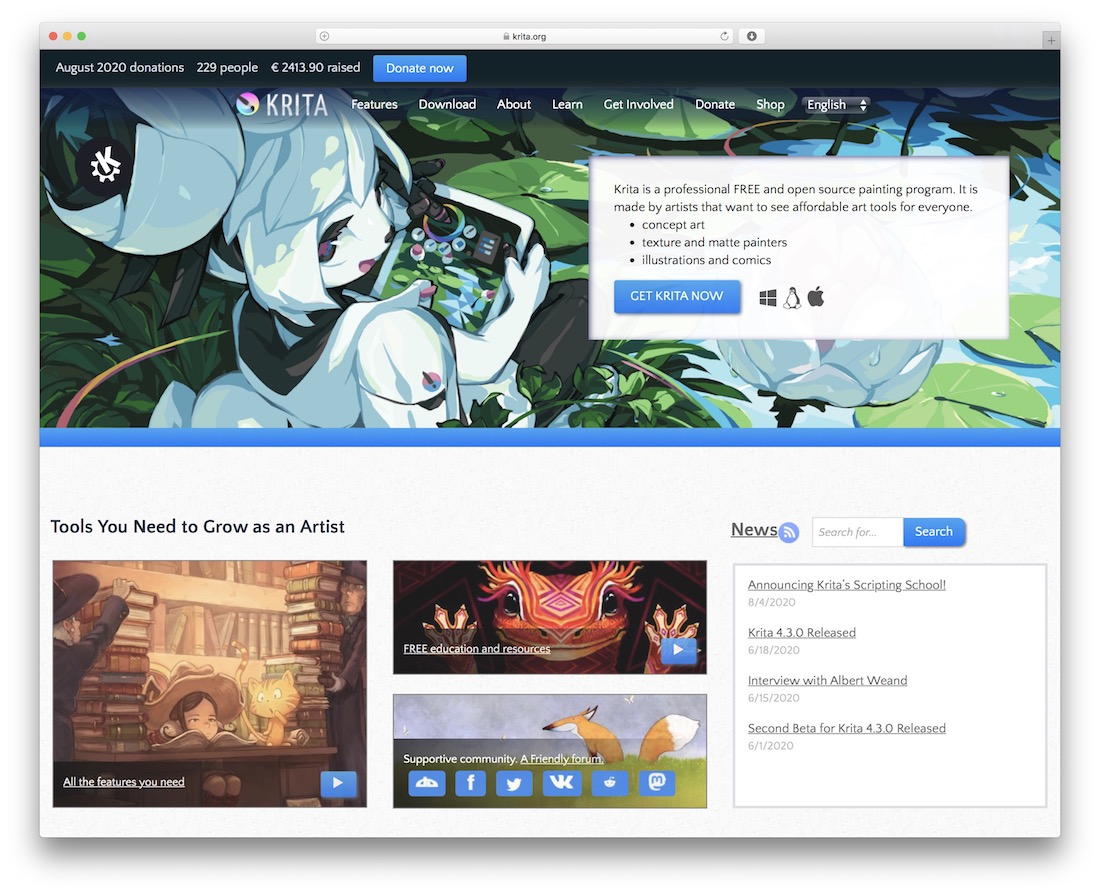Click the Apple macOS icon

tap(815, 297)
